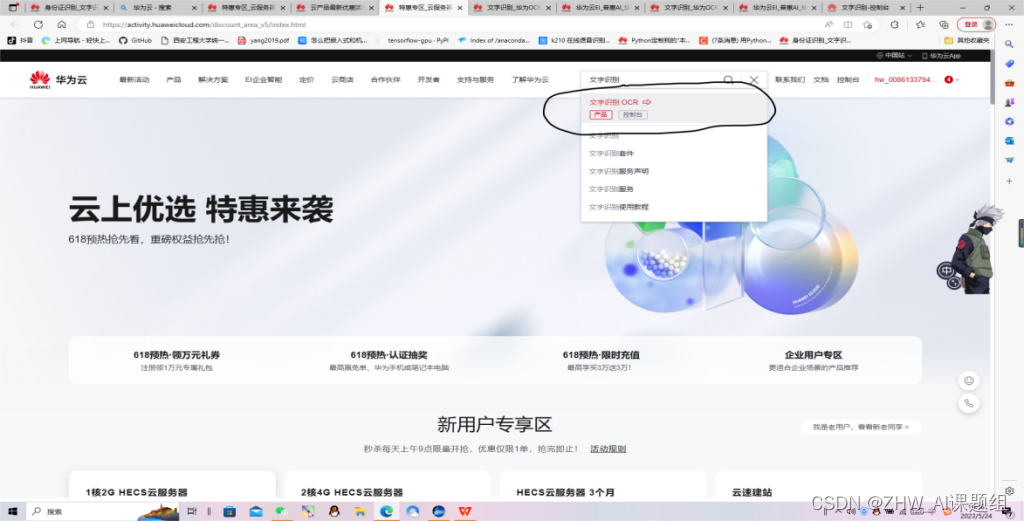Open the Windows Start button
The width and height of the screenshot is (1024, 522).
pos(12,512)
